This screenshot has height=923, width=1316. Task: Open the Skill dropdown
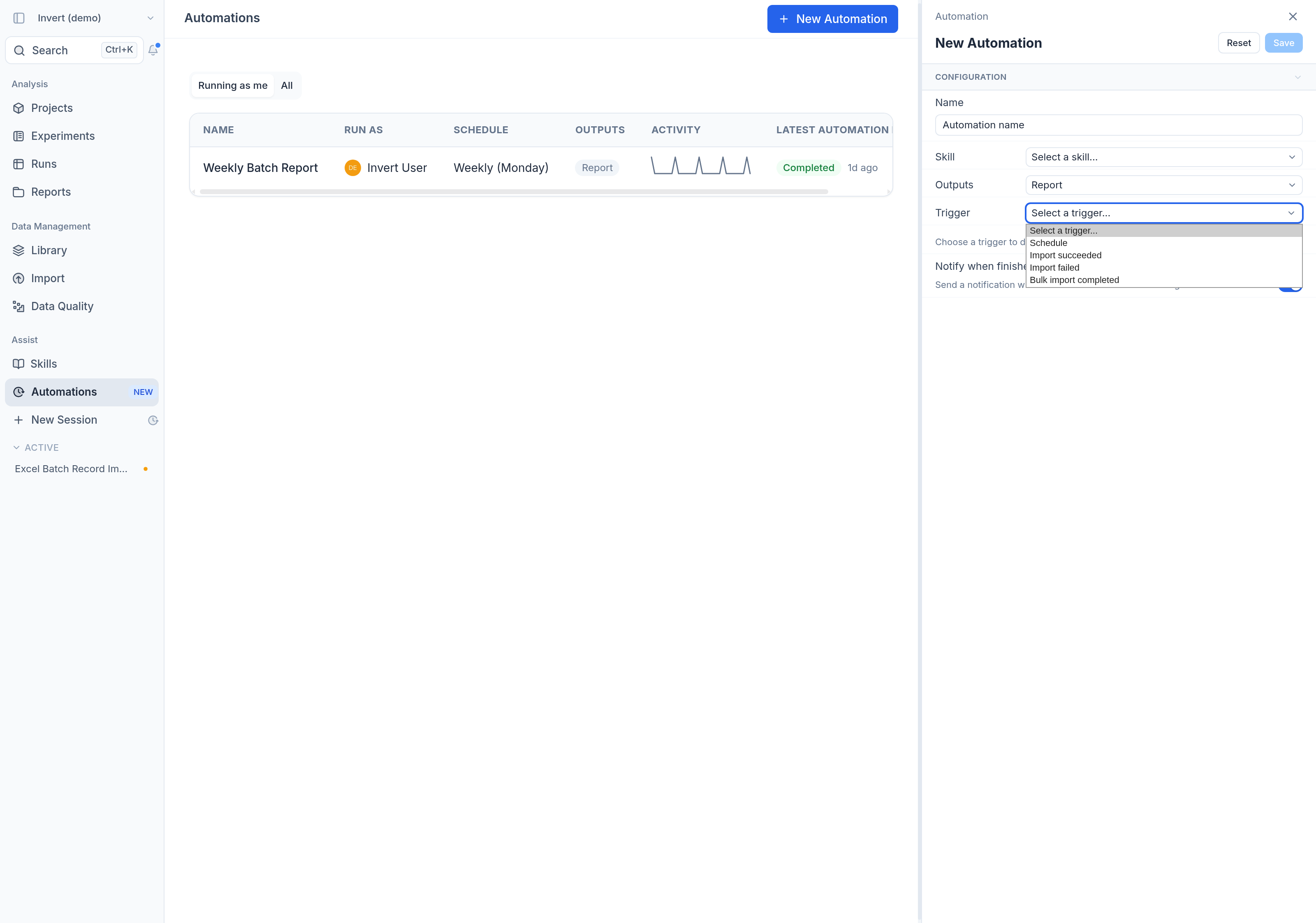pyautogui.click(x=1163, y=157)
